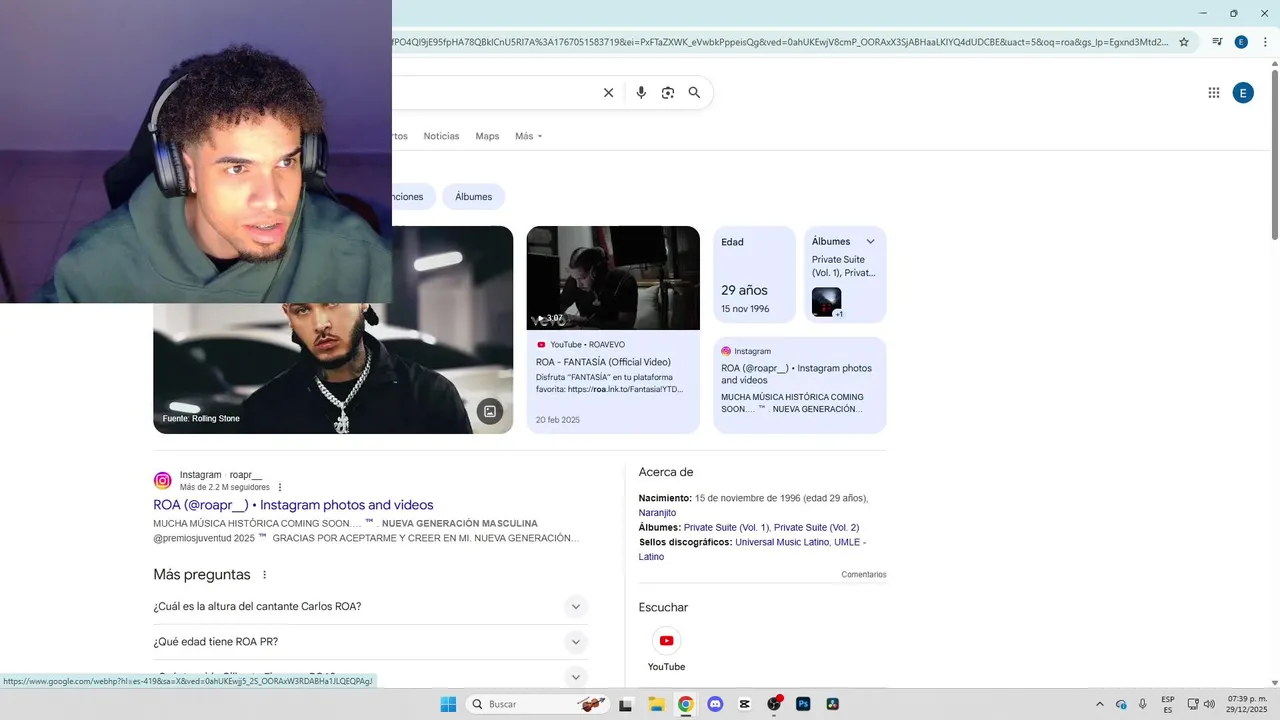The height and width of the screenshot is (720, 1280).
Task: Click the Comentarios feedback link
Action: point(864,575)
